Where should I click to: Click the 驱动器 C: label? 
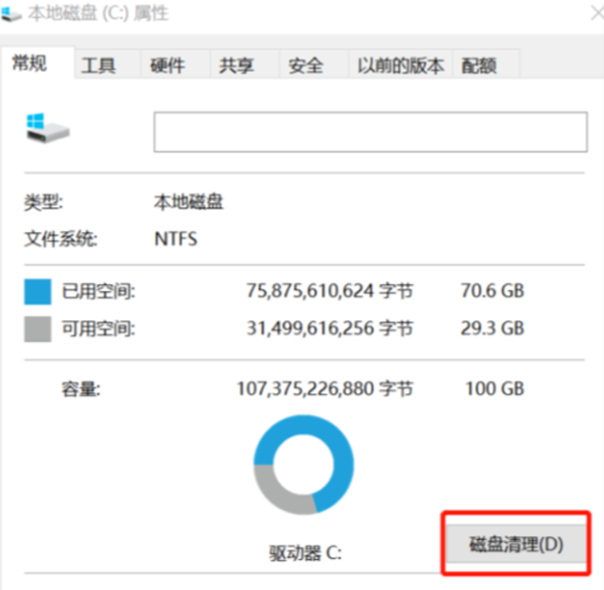click(x=305, y=553)
